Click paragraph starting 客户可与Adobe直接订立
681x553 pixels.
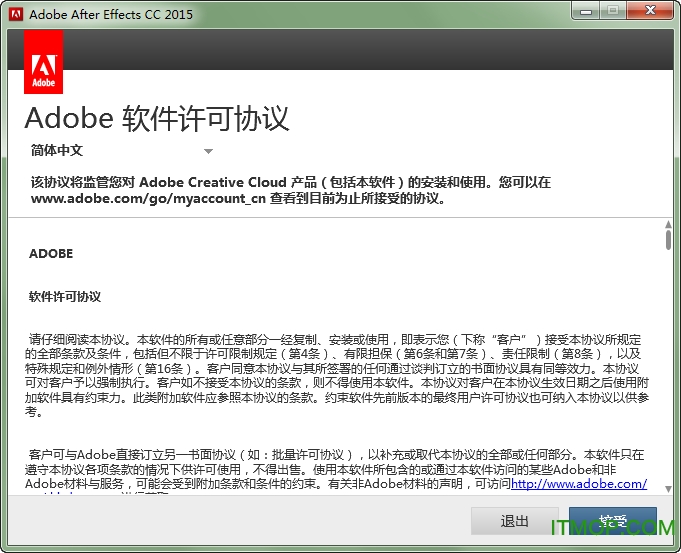[336, 471]
